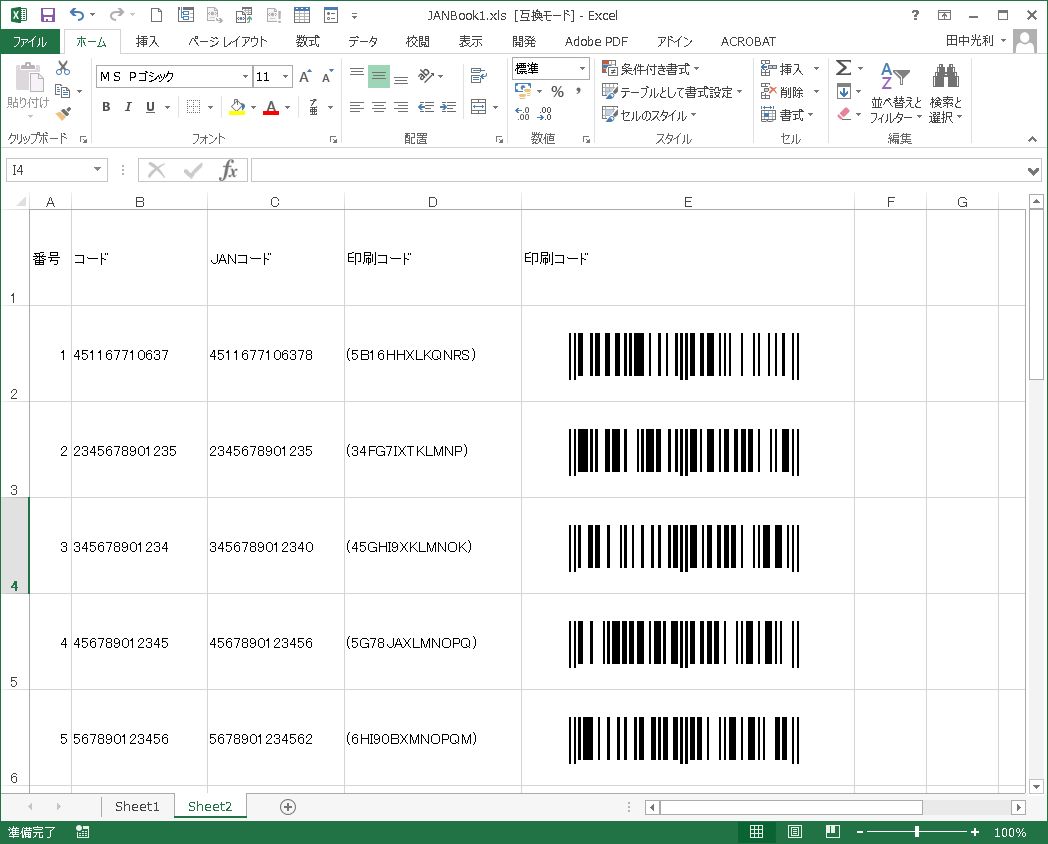Open セルのスタイル cell styles dropdown
1048x844 pixels.
coord(649,115)
